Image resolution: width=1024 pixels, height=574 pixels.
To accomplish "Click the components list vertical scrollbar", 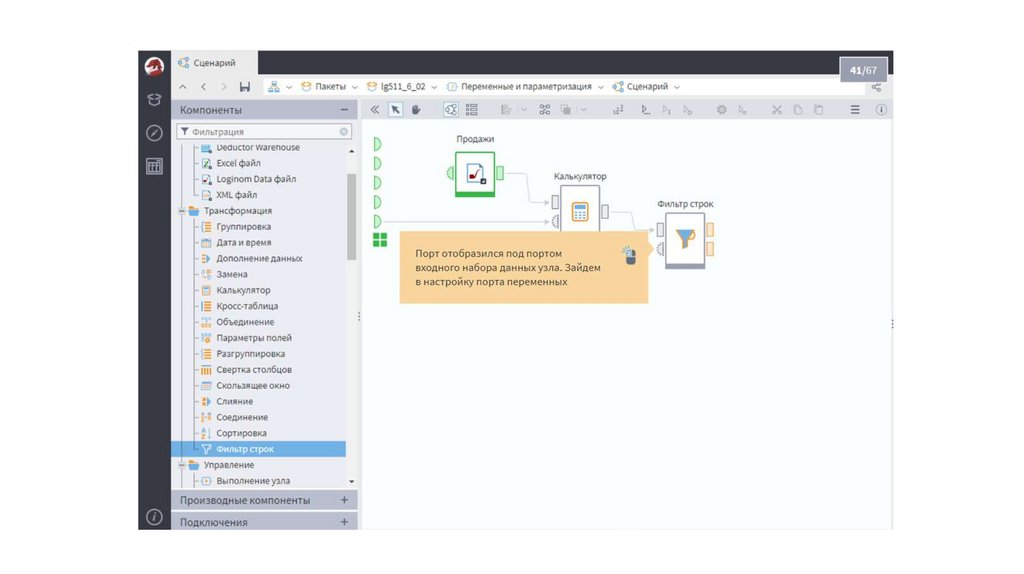I will click(351, 215).
